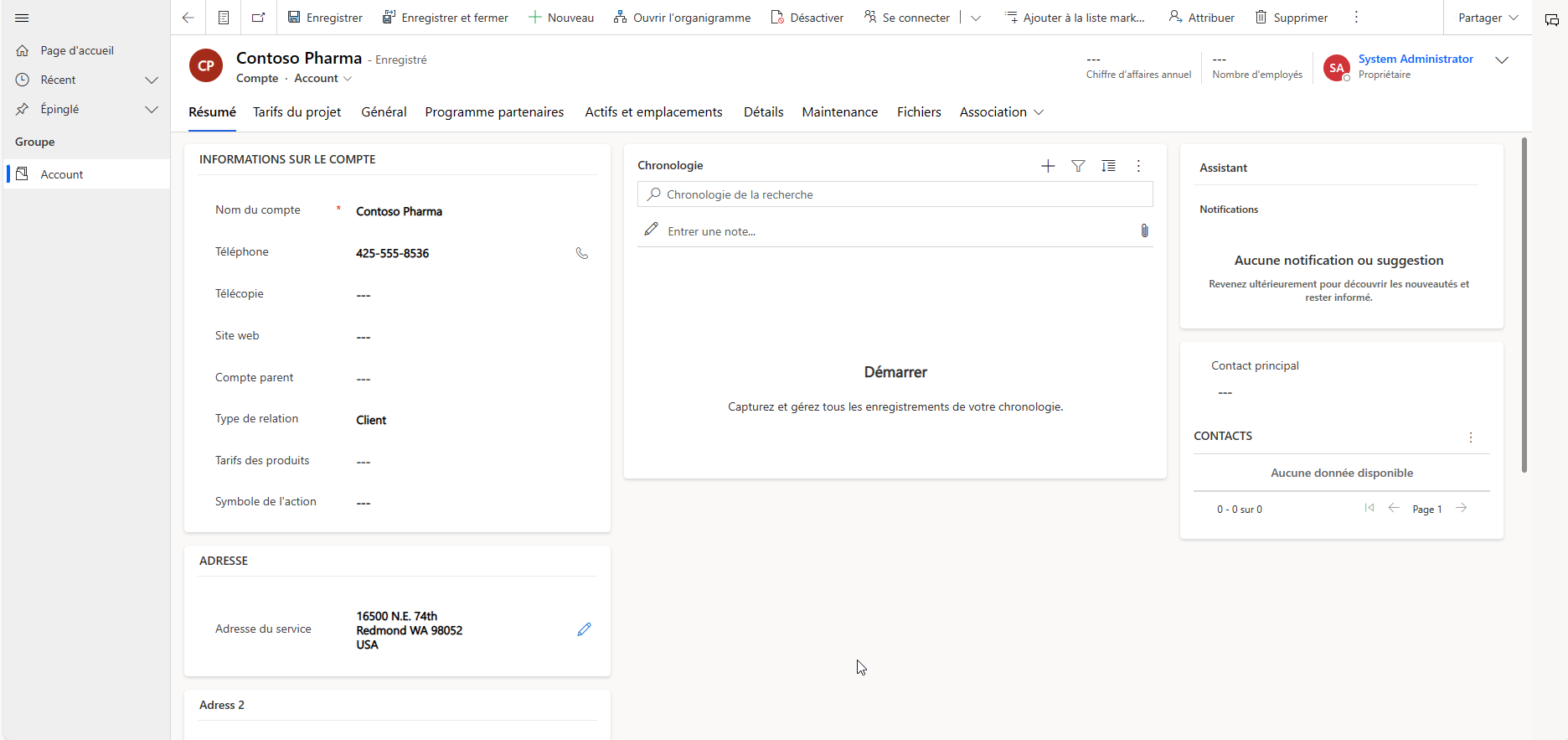Expand the header details chevron

(x=1502, y=60)
